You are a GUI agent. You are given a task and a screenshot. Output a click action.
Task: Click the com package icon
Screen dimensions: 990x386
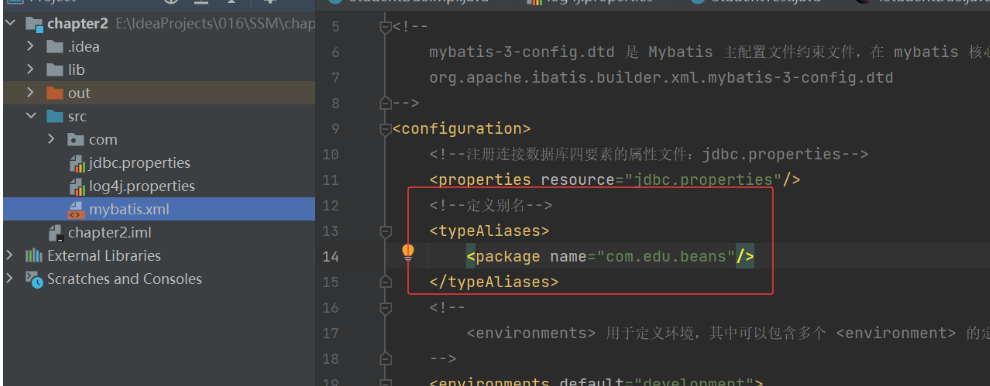pyautogui.click(x=76, y=140)
